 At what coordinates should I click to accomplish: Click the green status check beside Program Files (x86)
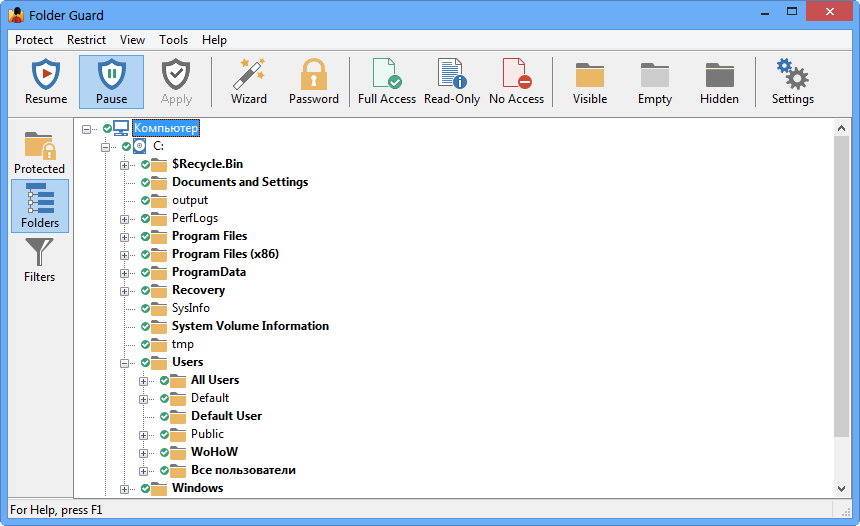[x=145, y=254]
